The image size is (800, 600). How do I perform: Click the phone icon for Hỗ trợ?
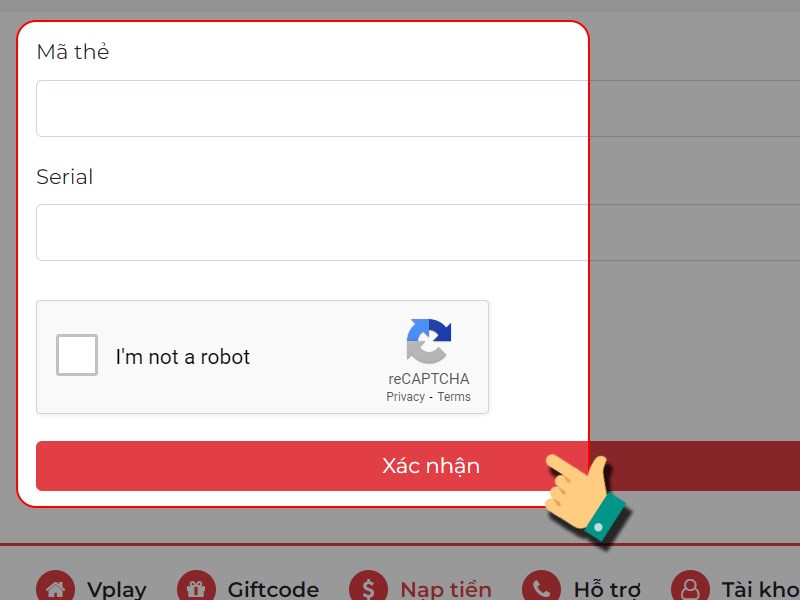(x=541, y=586)
